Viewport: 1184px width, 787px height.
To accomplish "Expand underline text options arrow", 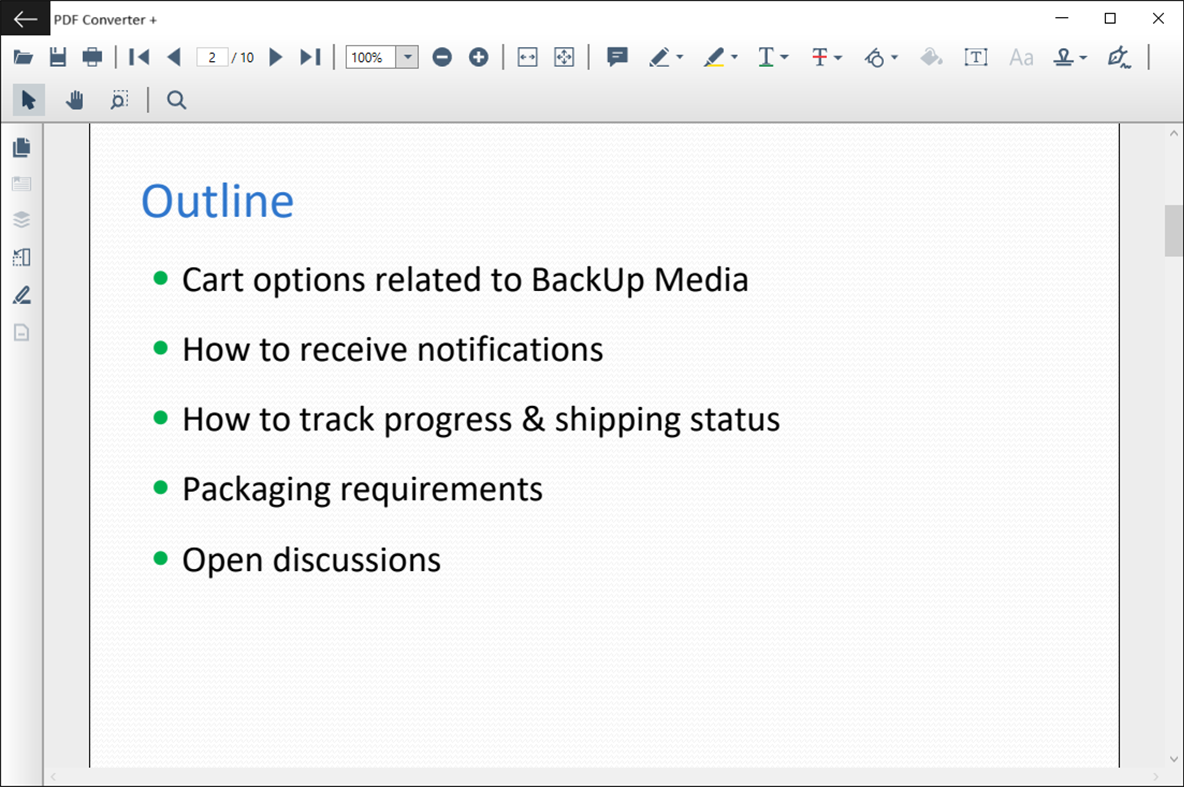I will pos(785,57).
